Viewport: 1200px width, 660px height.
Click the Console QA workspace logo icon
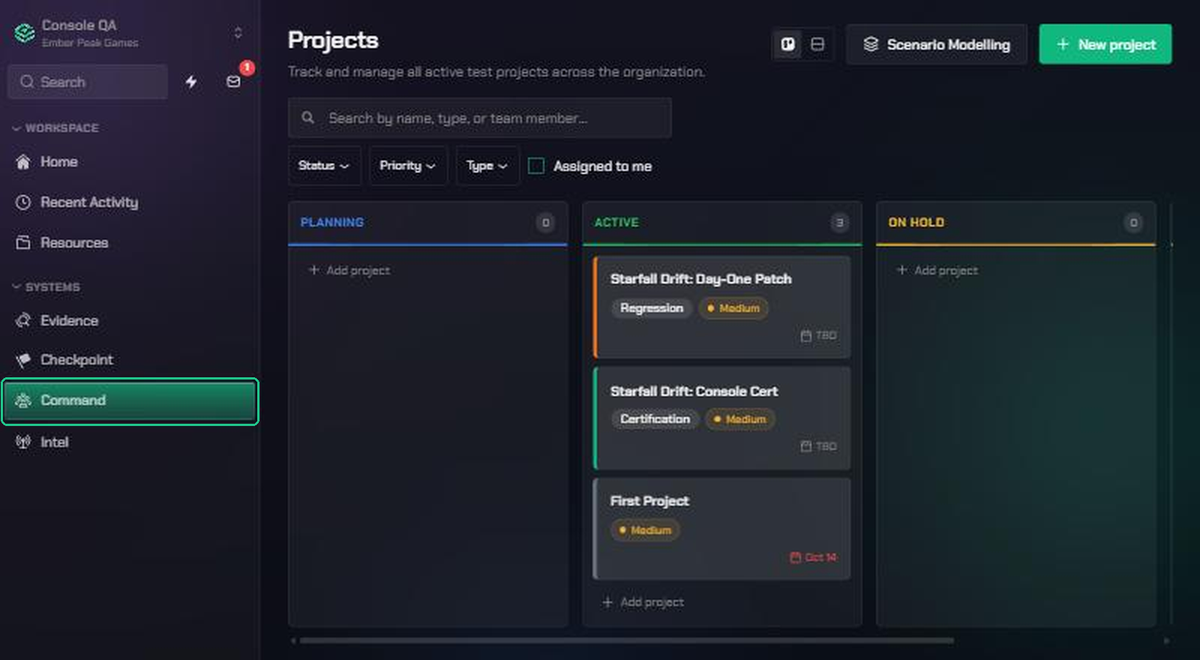[24, 33]
